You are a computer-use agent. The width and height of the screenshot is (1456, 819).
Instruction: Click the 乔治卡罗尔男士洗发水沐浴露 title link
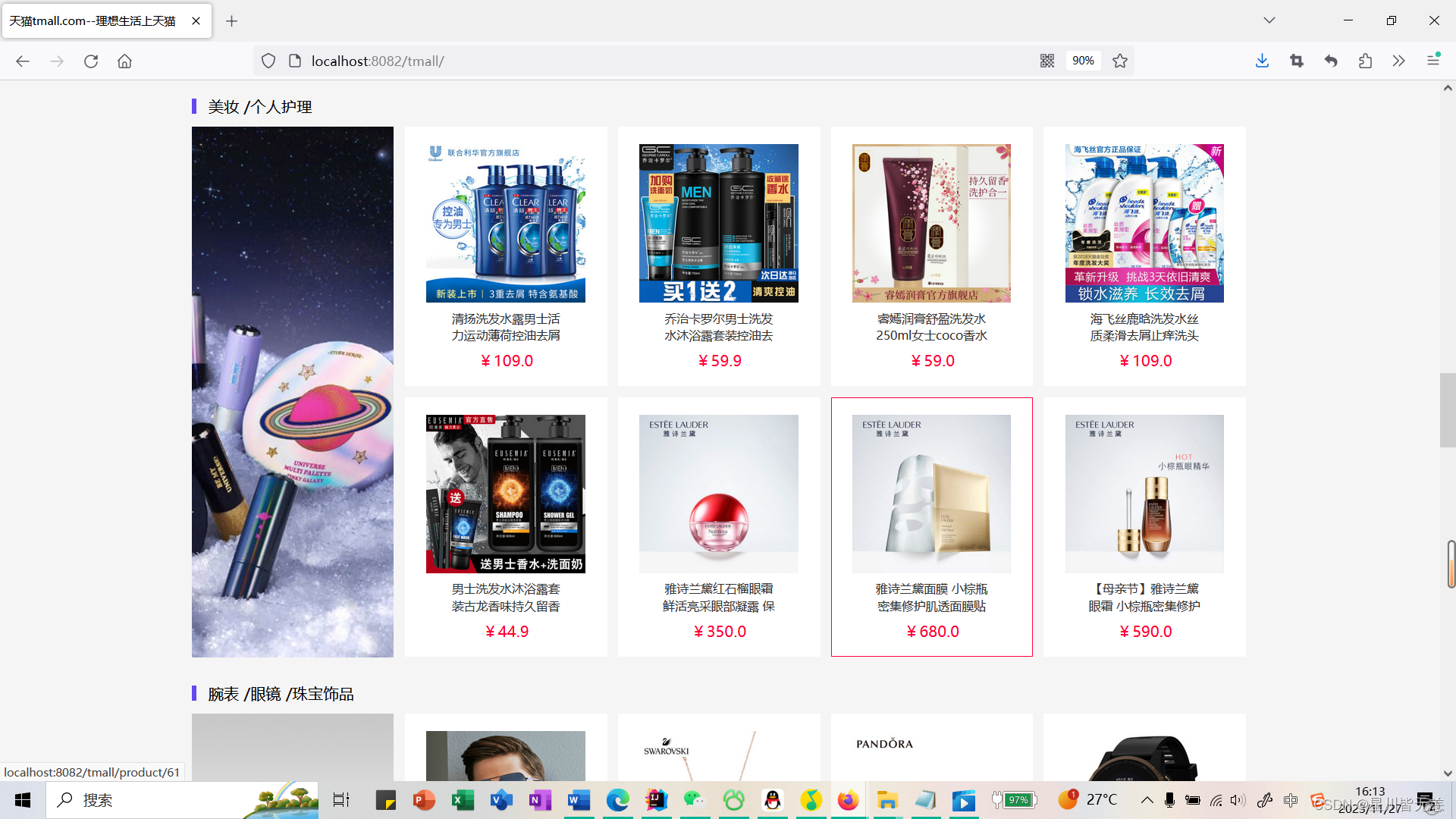click(719, 327)
